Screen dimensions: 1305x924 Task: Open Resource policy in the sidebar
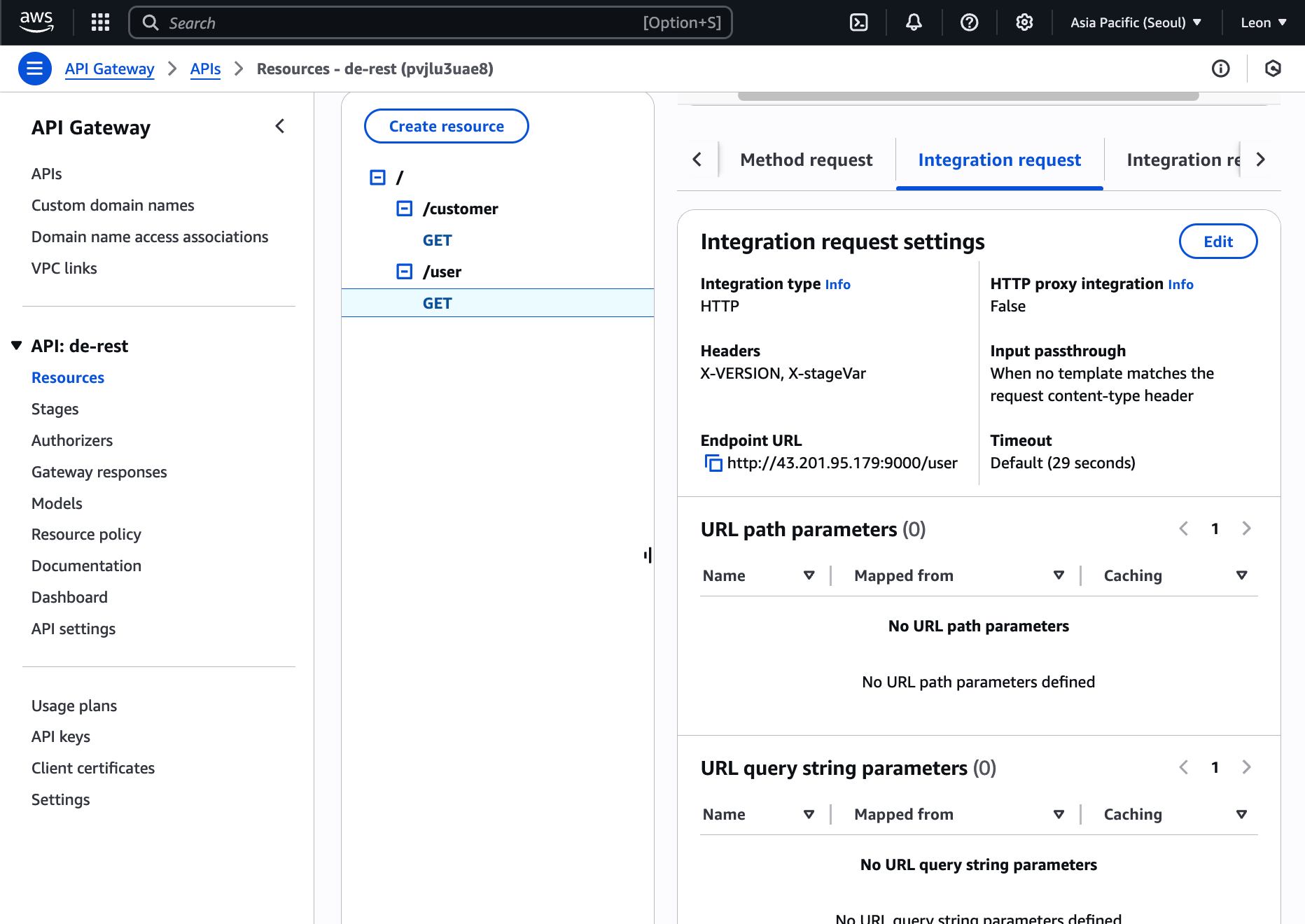86,534
